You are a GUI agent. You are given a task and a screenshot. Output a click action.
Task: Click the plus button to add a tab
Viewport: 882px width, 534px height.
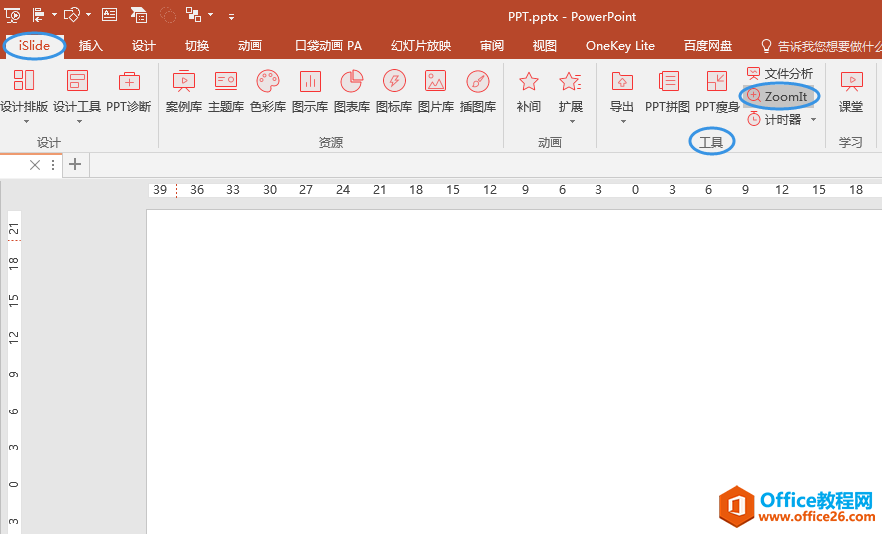coord(75,165)
